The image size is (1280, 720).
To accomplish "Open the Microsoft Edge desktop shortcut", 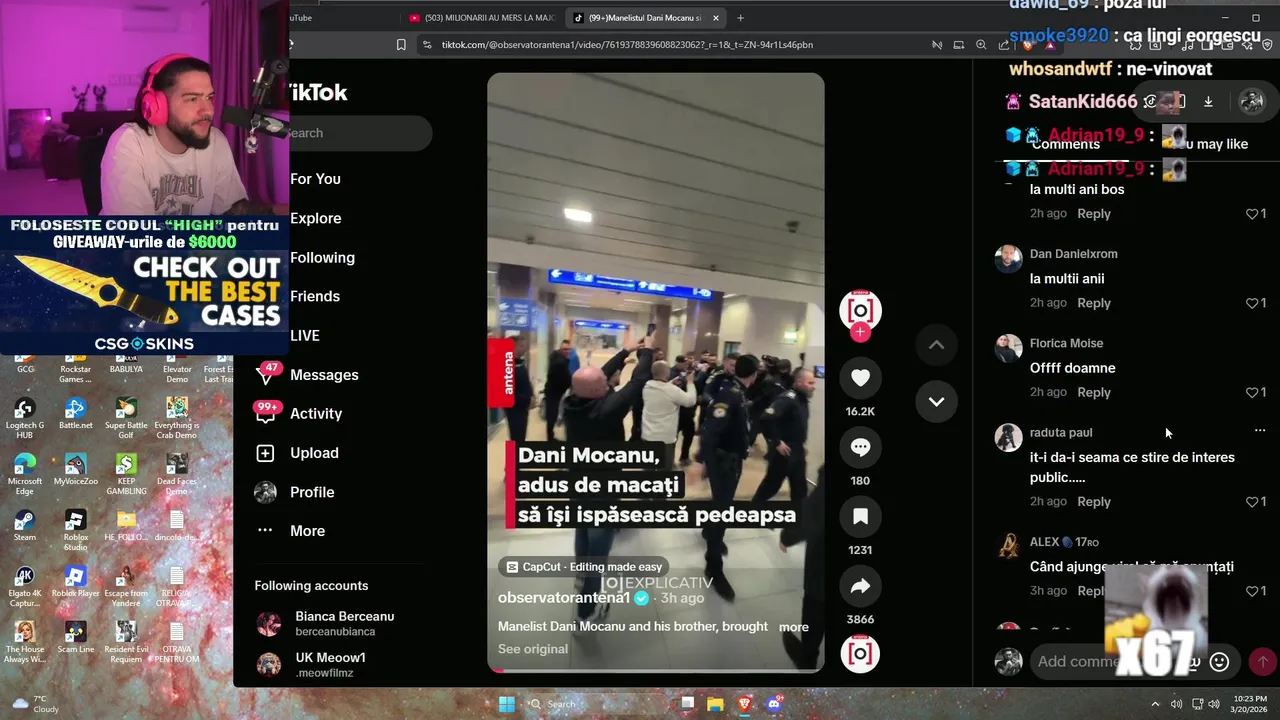I will (25, 474).
